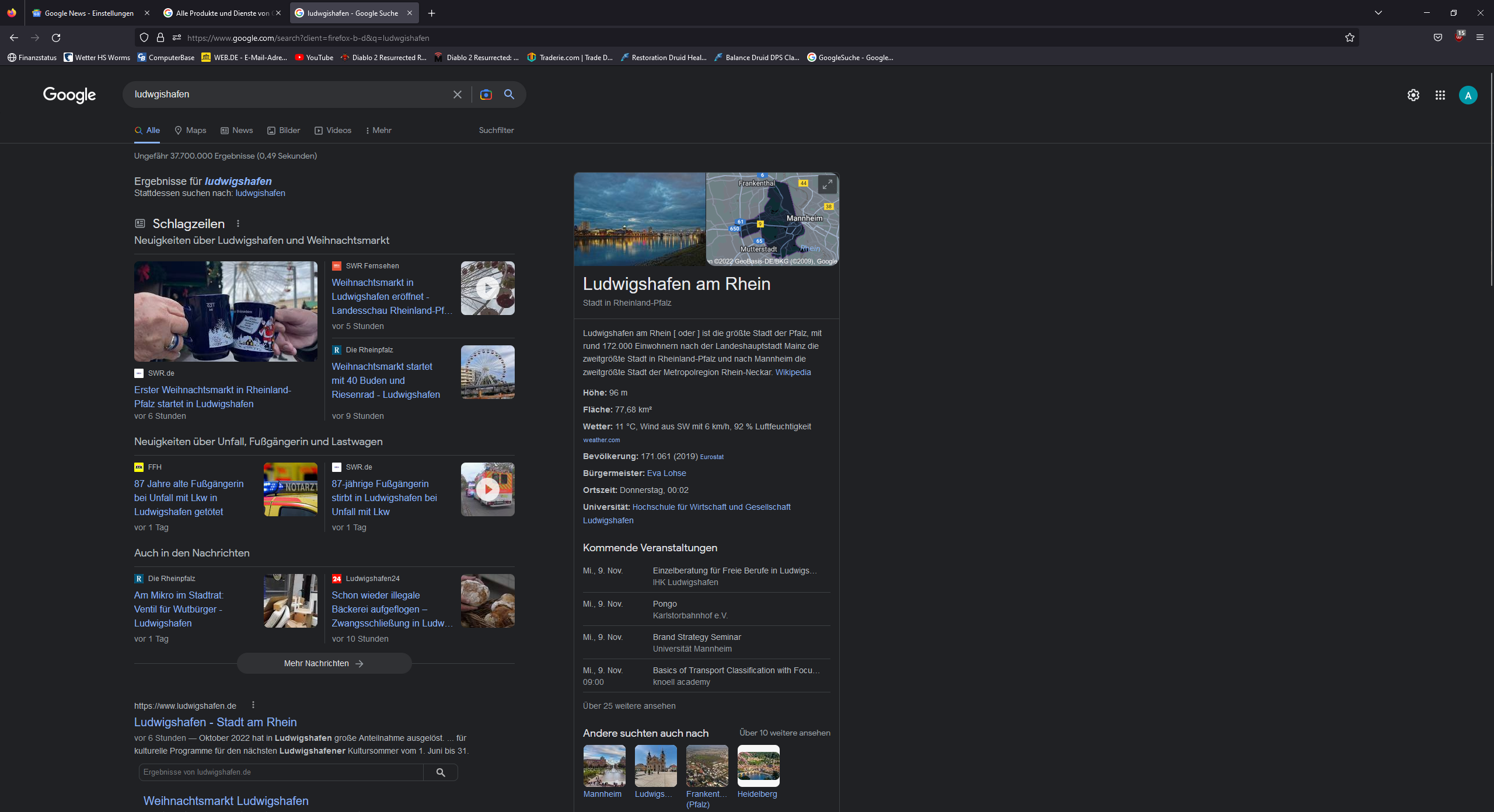
Task: Click the Mehr Nachrichten button
Action: 324,663
